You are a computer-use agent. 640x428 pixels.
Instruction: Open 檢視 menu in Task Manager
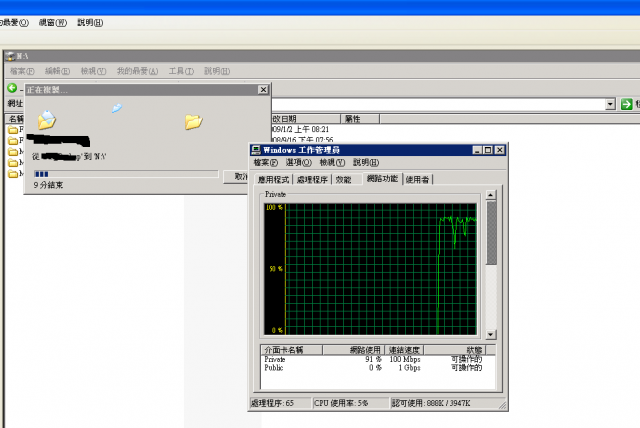(332, 162)
